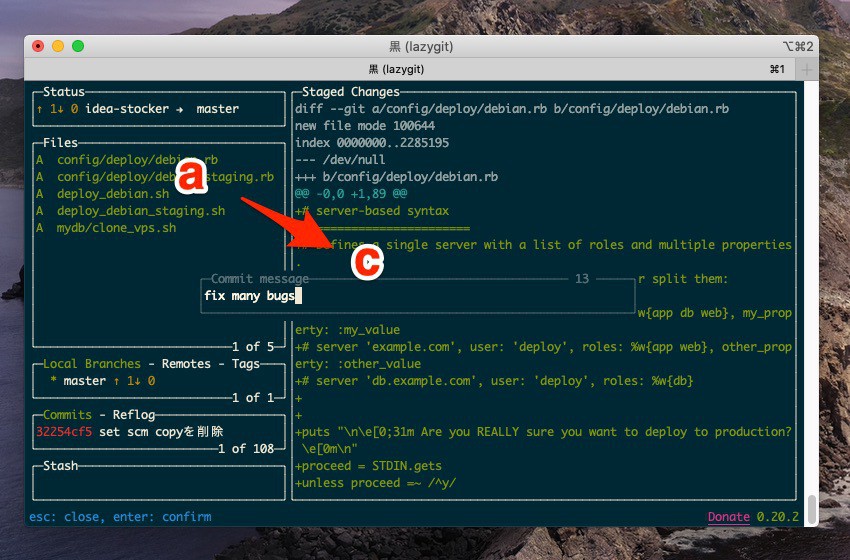Click the Staged Changes panel title
This screenshot has width=850, height=560.
pyautogui.click(x=351, y=92)
